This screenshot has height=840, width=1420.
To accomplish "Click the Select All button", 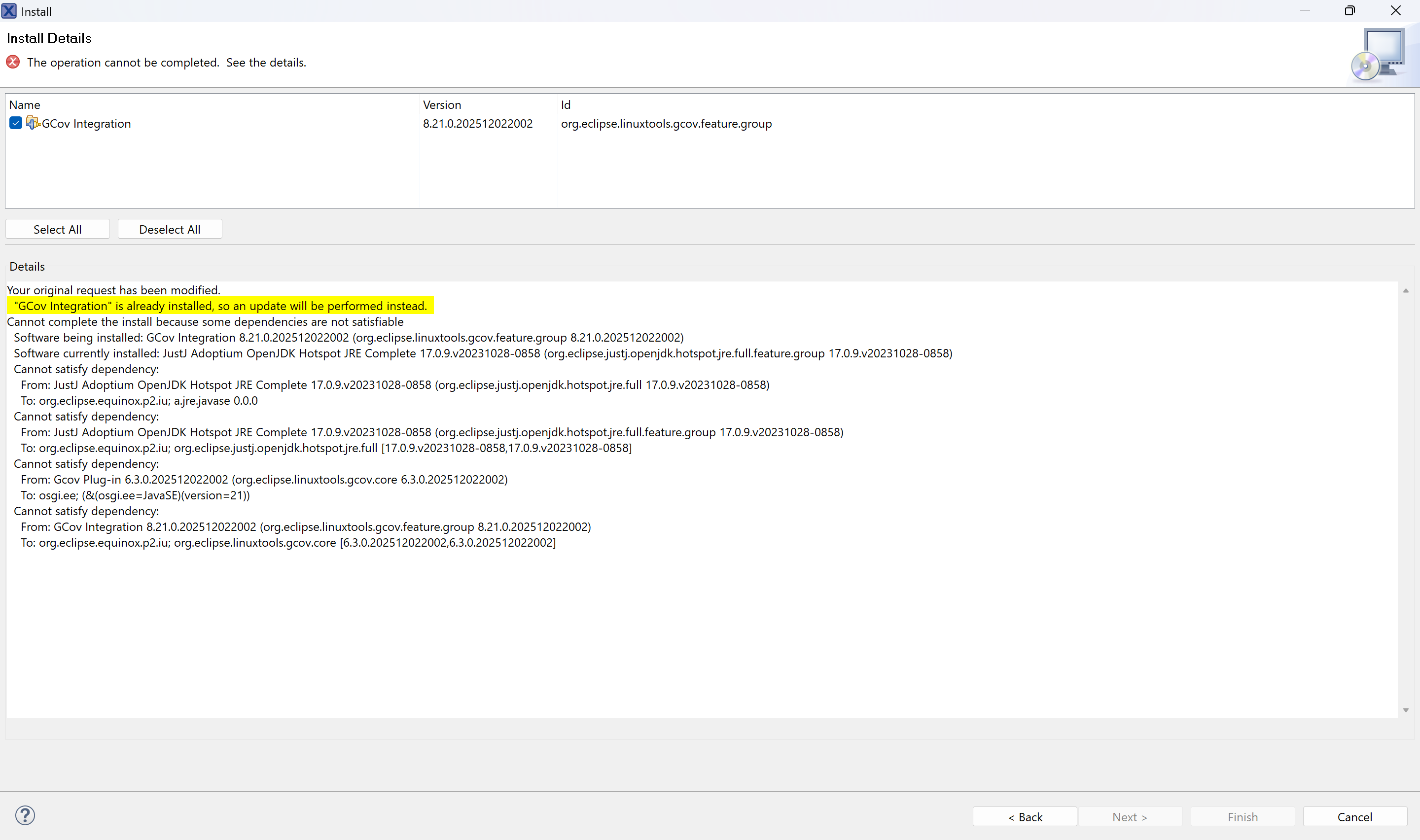I will click(57, 229).
